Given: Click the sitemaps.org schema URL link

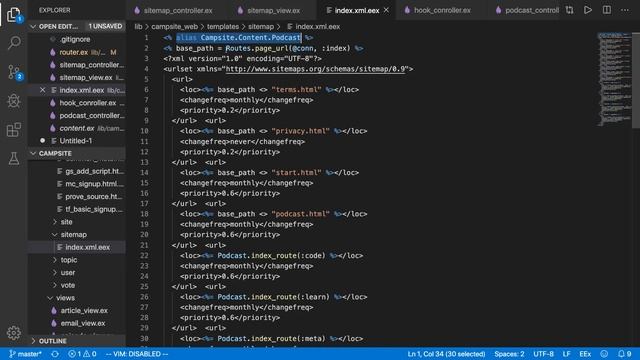Looking at the screenshot, I should (x=316, y=69).
